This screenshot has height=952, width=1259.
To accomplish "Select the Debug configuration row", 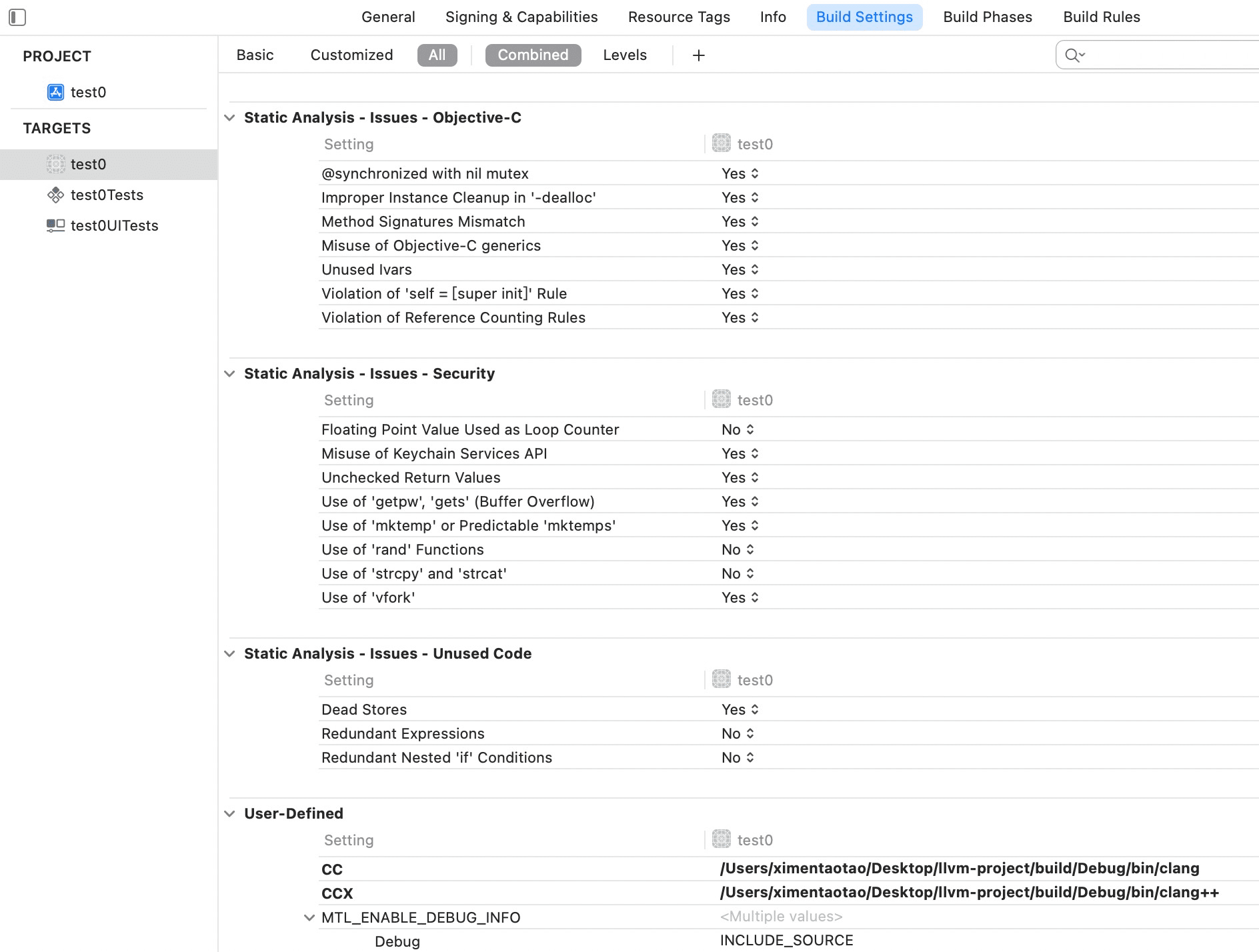I will 397,941.
